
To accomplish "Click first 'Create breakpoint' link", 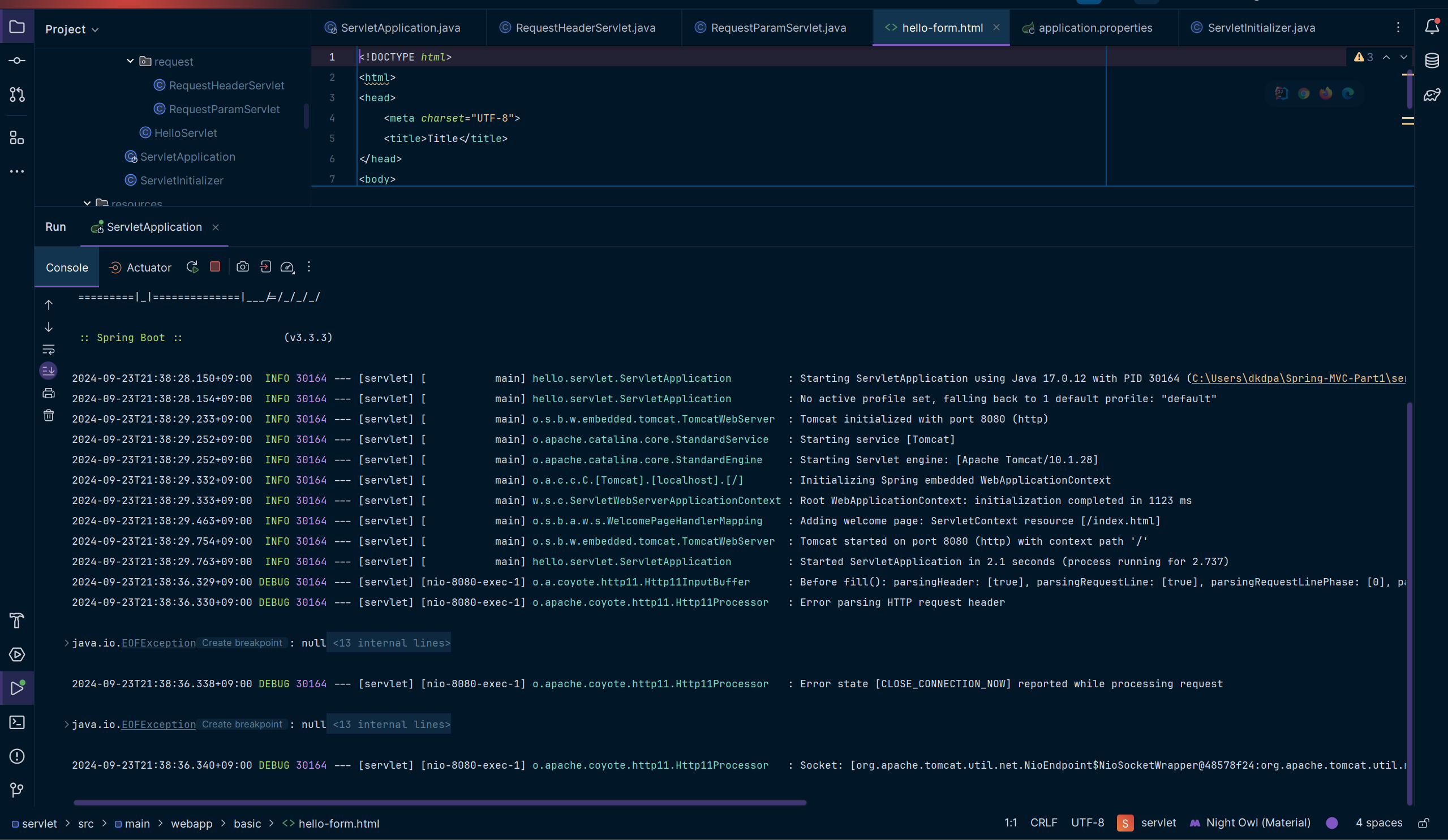I will point(242,643).
